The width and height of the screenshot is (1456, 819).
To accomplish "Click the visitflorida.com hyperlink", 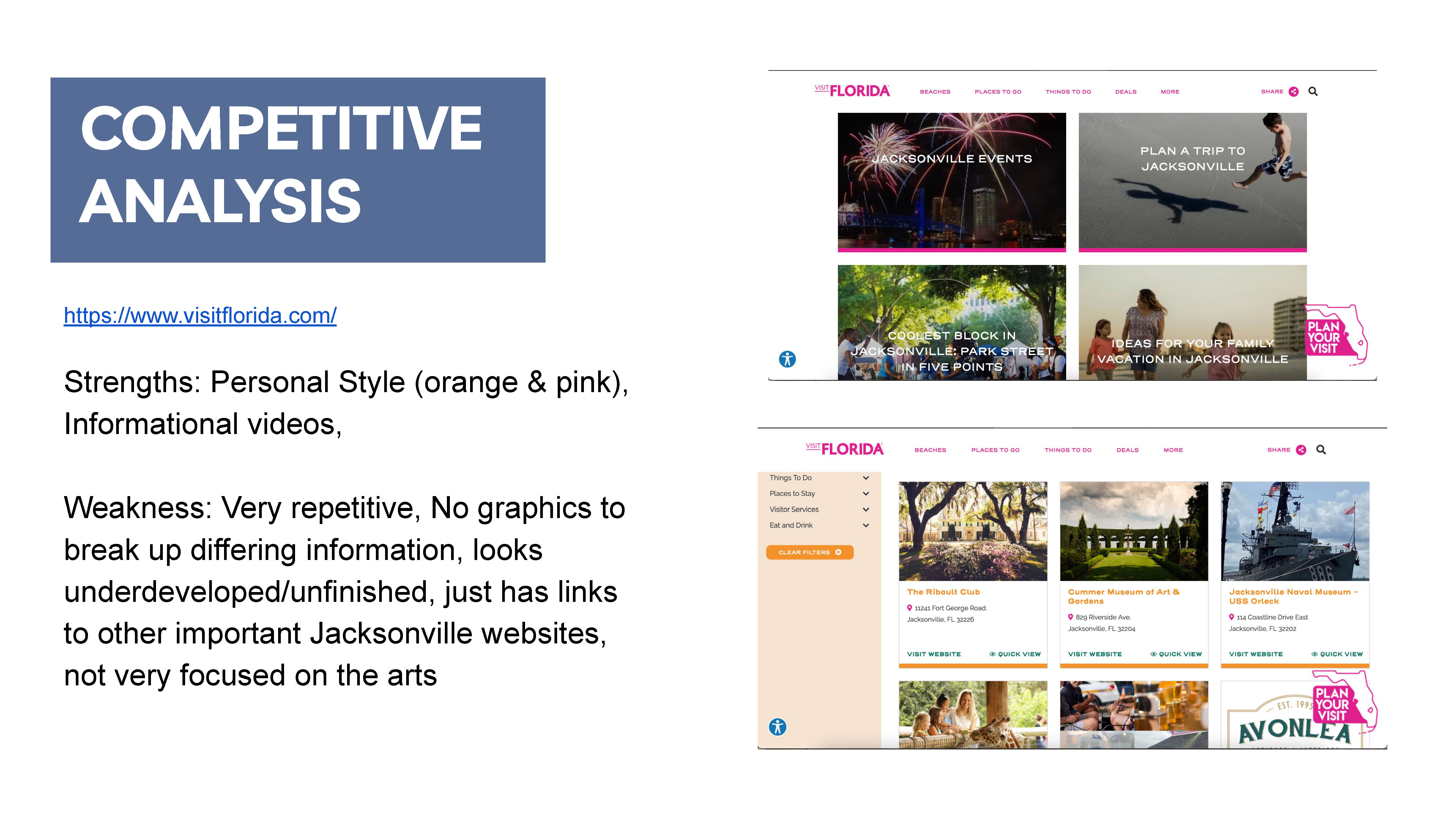I will pos(200,315).
